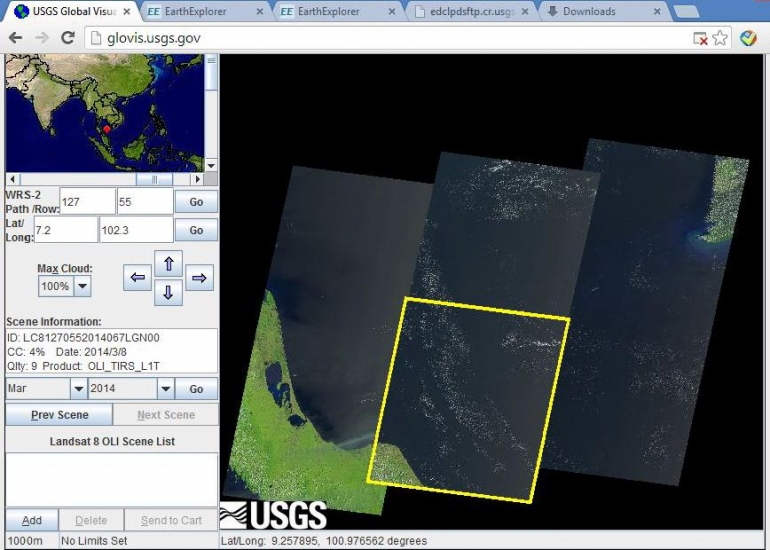Click the Landsat 8 OLI Scene List box
This screenshot has height=550, width=770.
coord(112,480)
